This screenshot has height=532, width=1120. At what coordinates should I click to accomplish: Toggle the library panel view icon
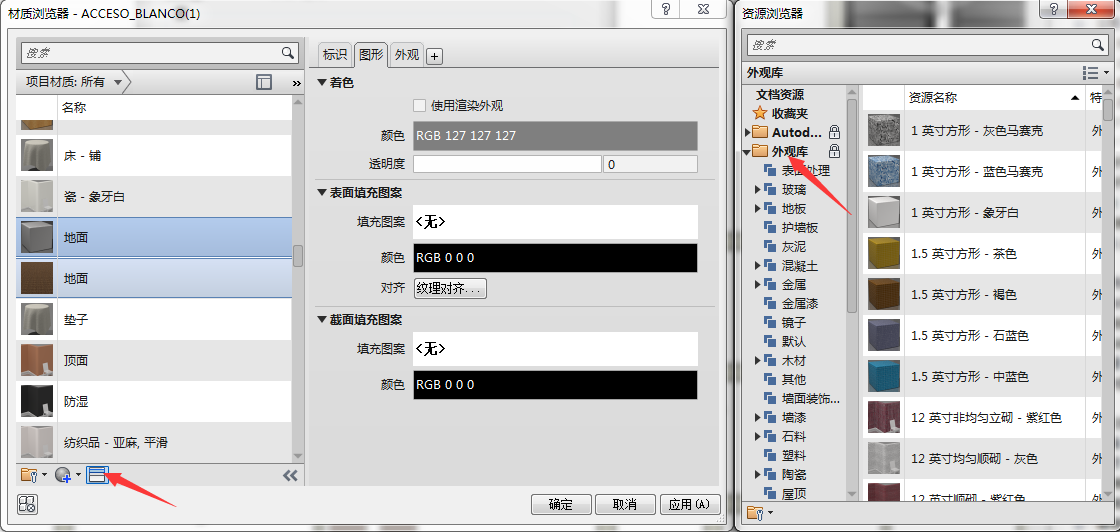pos(264,82)
